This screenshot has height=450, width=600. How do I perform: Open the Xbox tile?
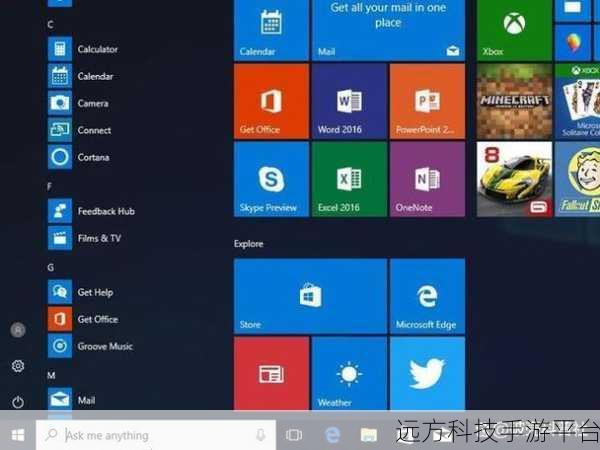click(514, 30)
